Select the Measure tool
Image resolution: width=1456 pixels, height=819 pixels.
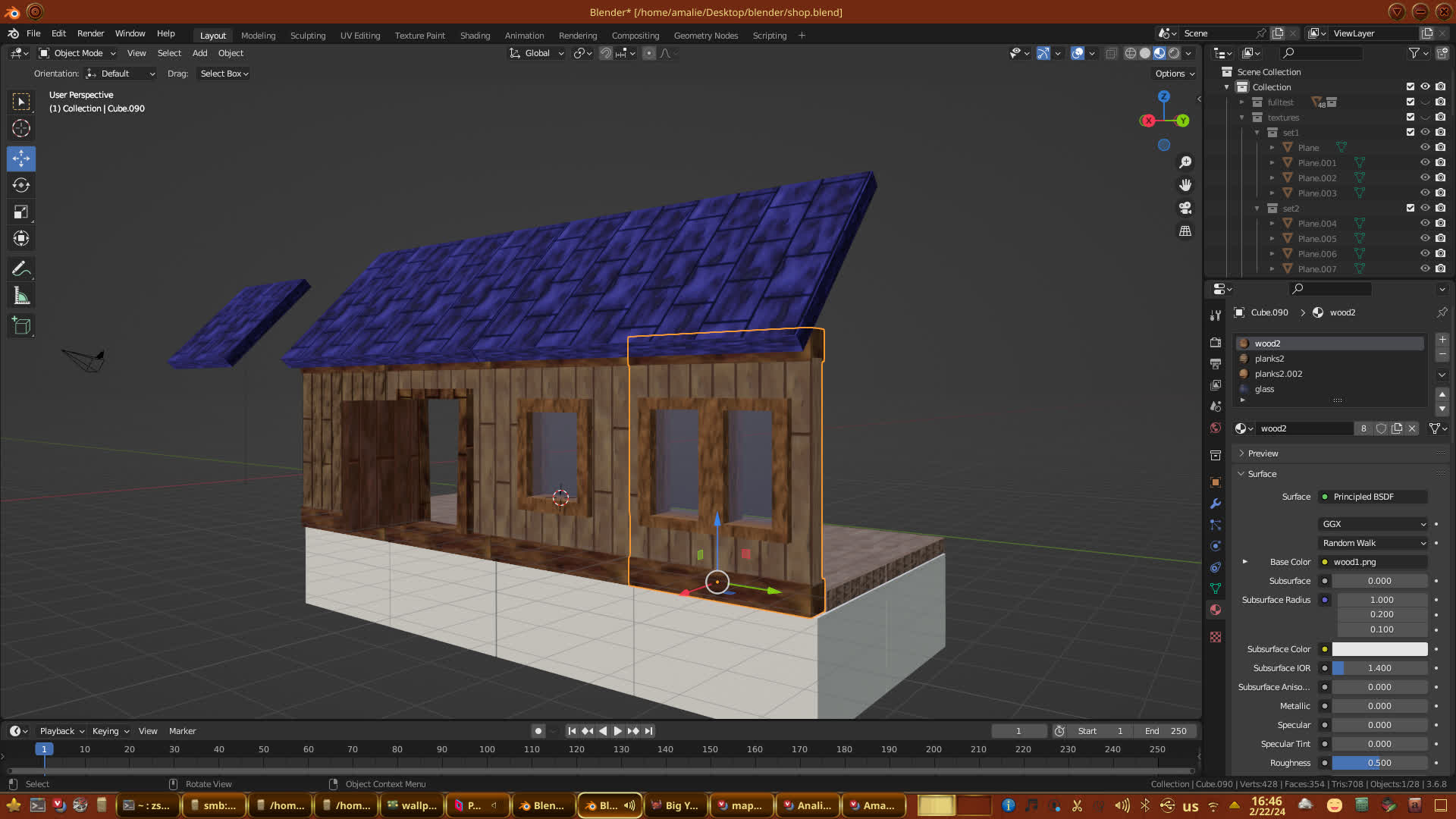pos(21,297)
